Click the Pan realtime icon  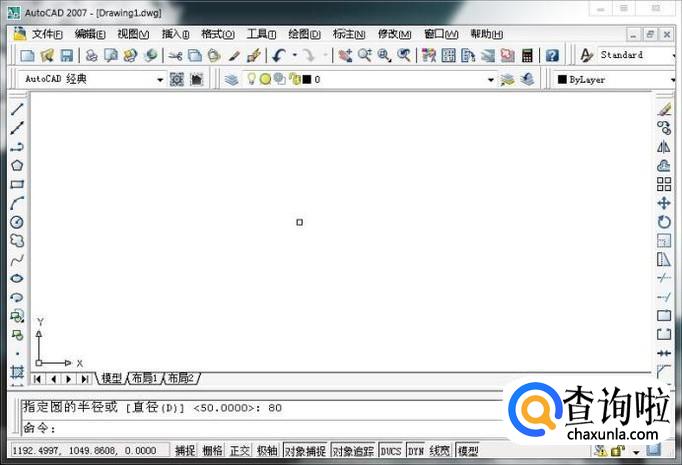(345, 55)
